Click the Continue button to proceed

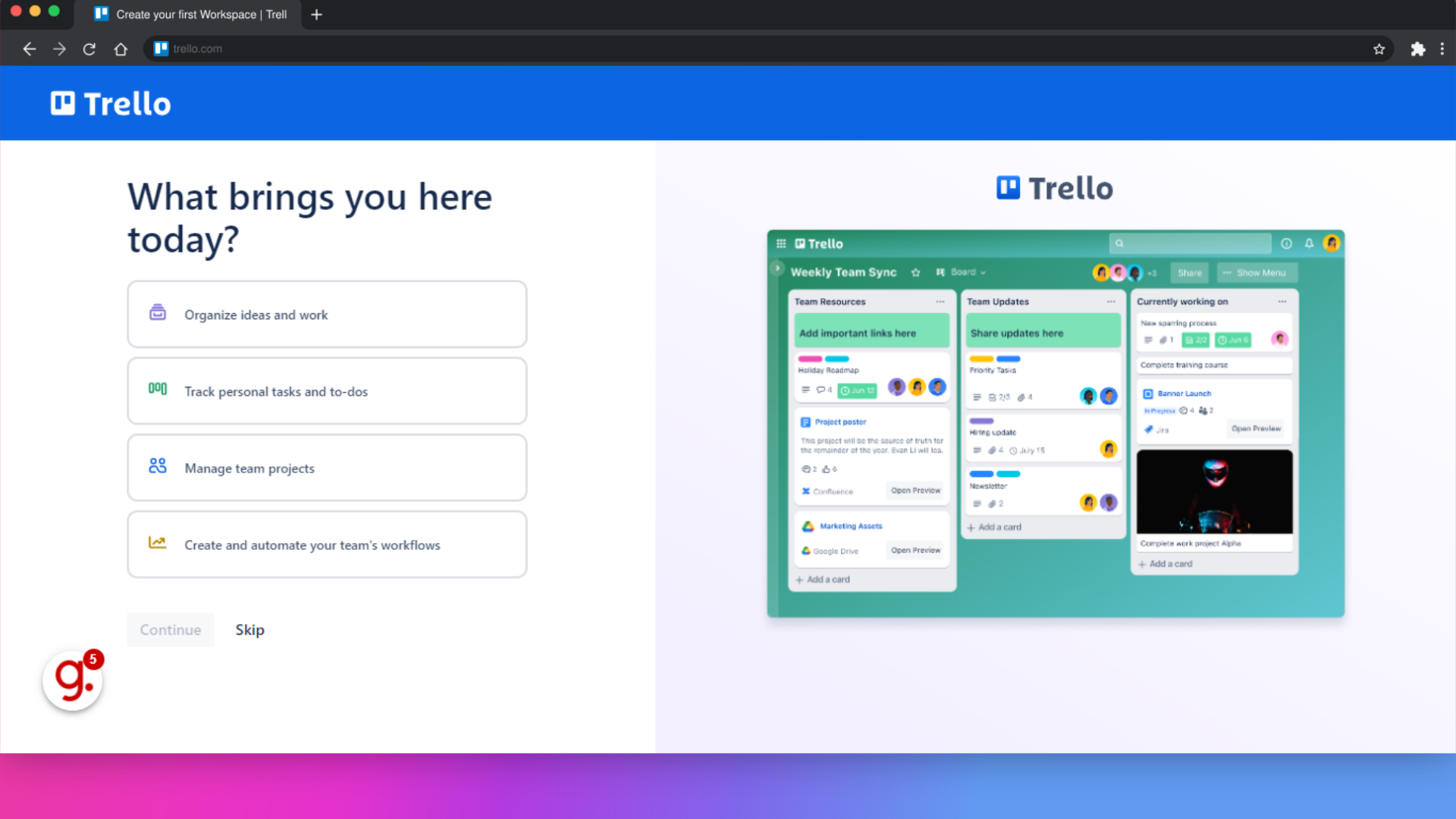pyautogui.click(x=170, y=629)
